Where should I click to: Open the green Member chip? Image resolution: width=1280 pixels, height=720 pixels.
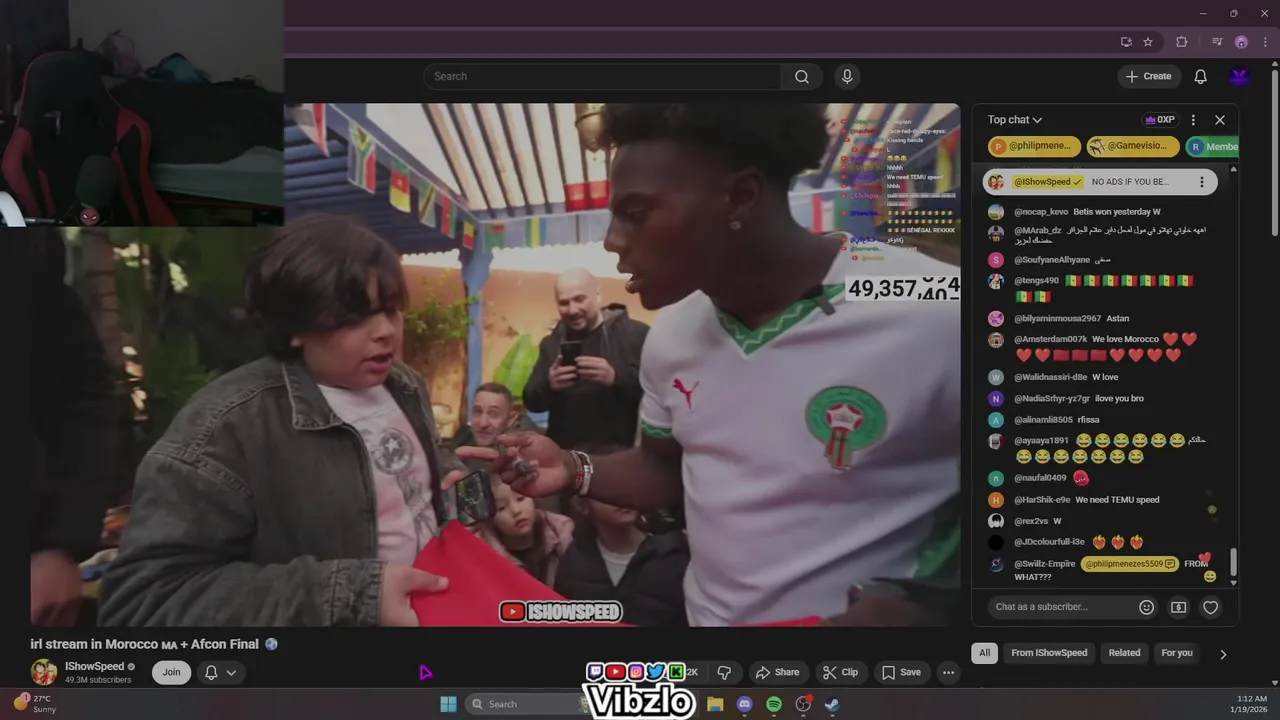1212,146
